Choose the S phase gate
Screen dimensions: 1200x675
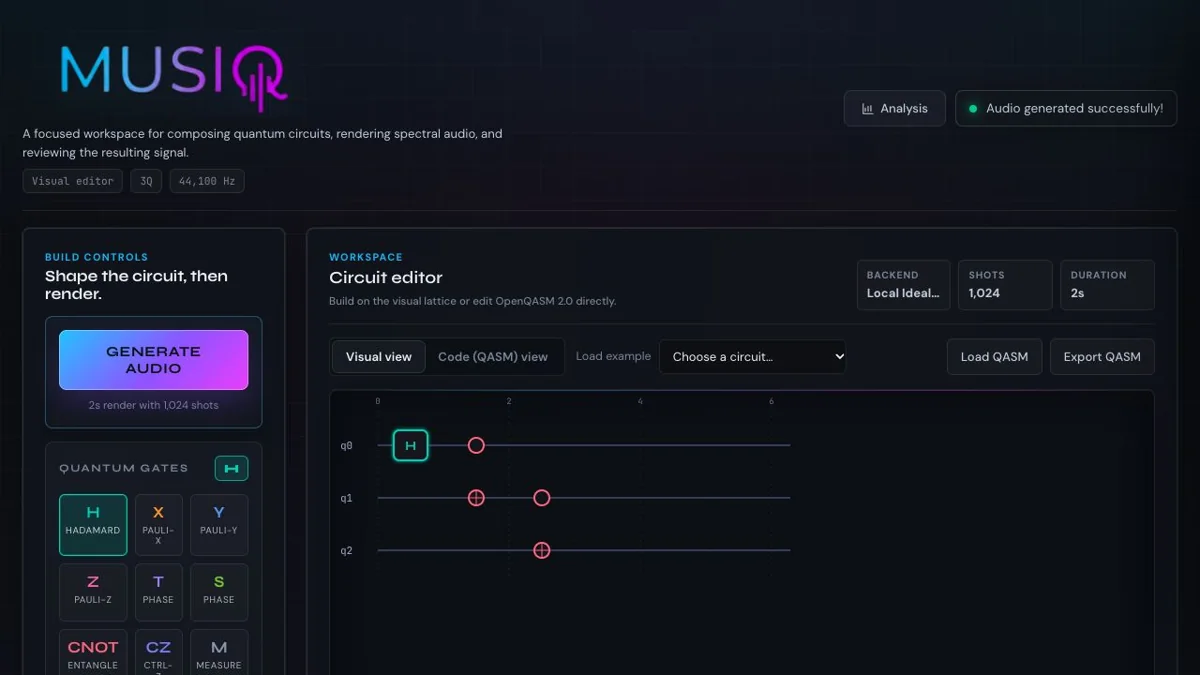click(x=219, y=592)
